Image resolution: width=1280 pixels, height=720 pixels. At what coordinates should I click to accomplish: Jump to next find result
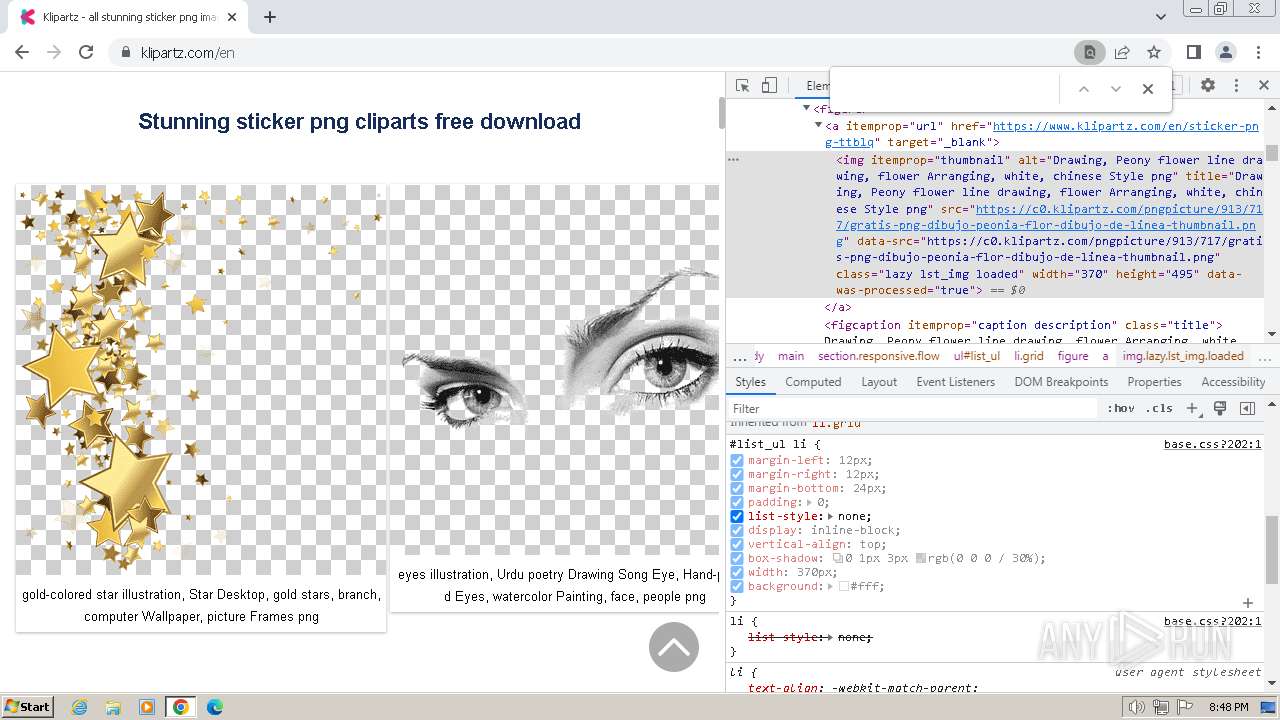pyautogui.click(x=1116, y=89)
